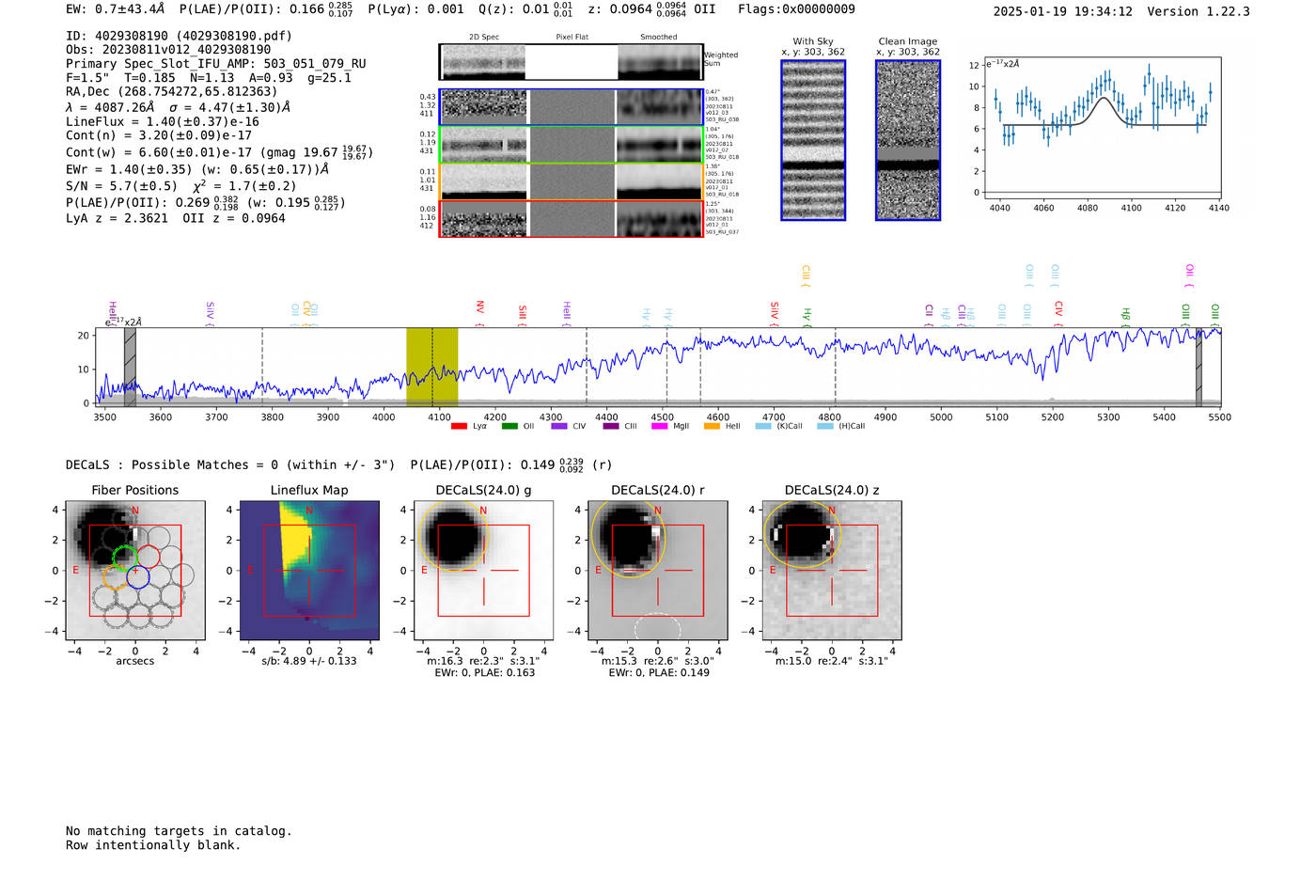
Task: Click the yellow highlighted band near 4087Å
Action: [x=431, y=367]
